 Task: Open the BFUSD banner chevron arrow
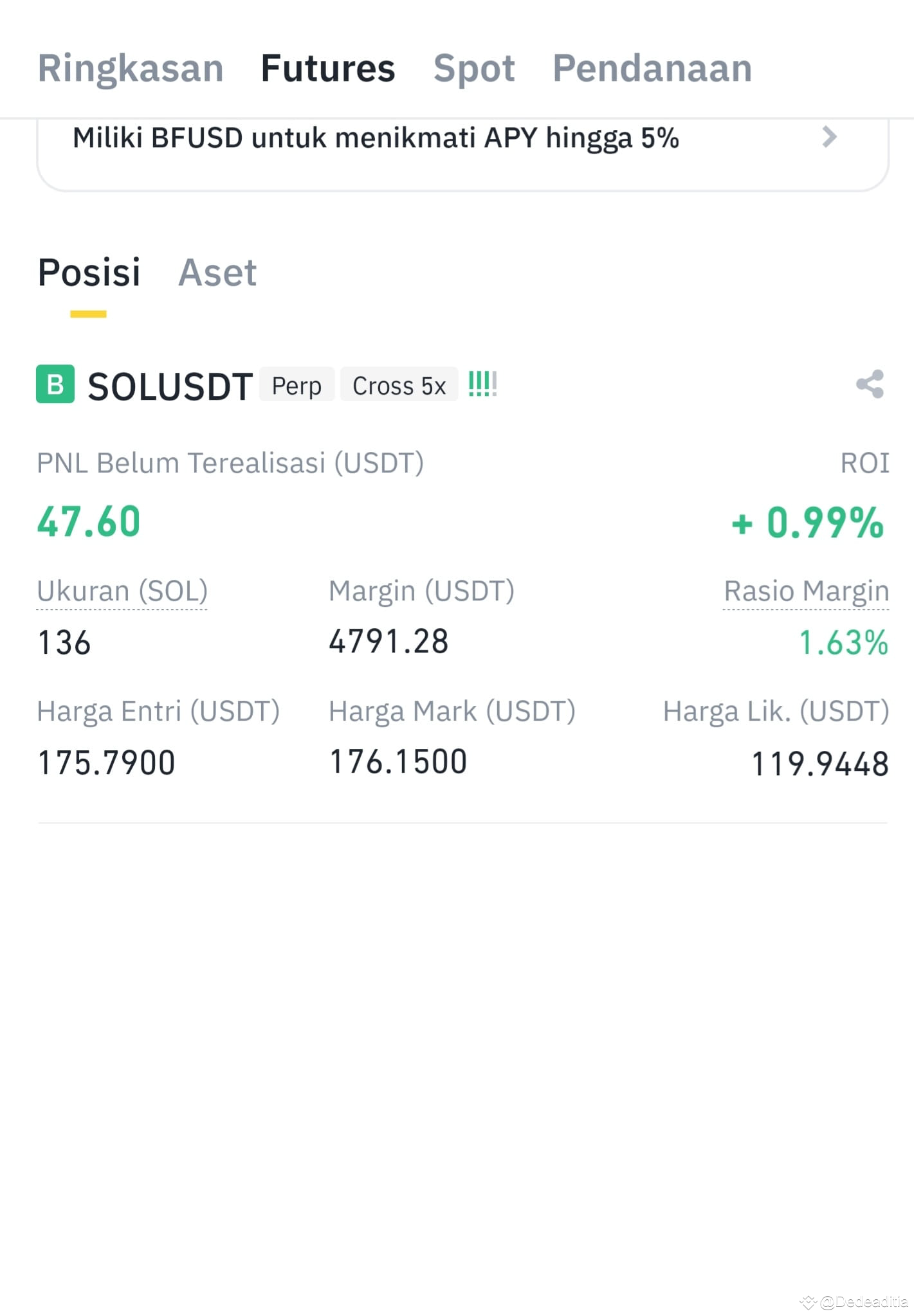(830, 137)
